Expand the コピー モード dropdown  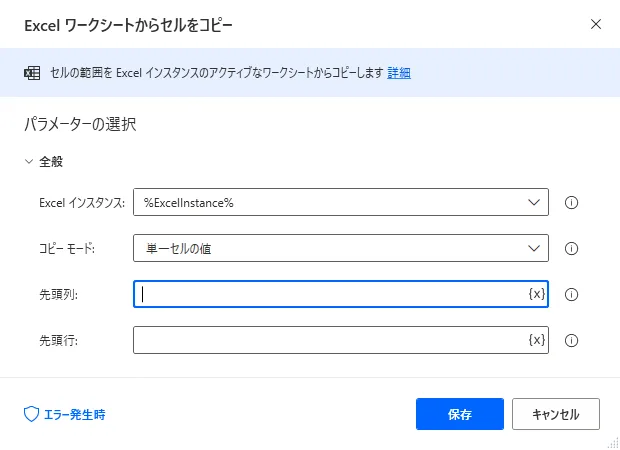(x=340, y=249)
